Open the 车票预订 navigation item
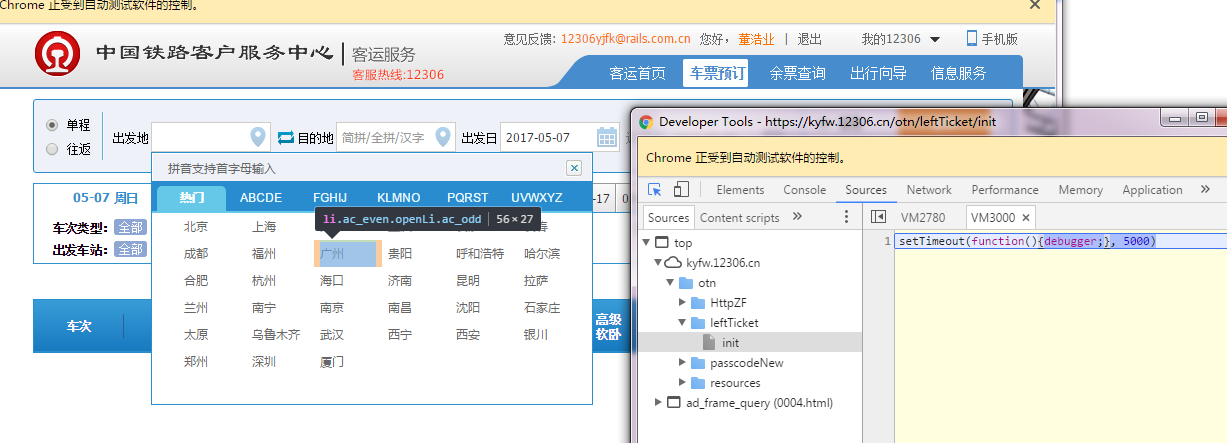 tap(717, 73)
